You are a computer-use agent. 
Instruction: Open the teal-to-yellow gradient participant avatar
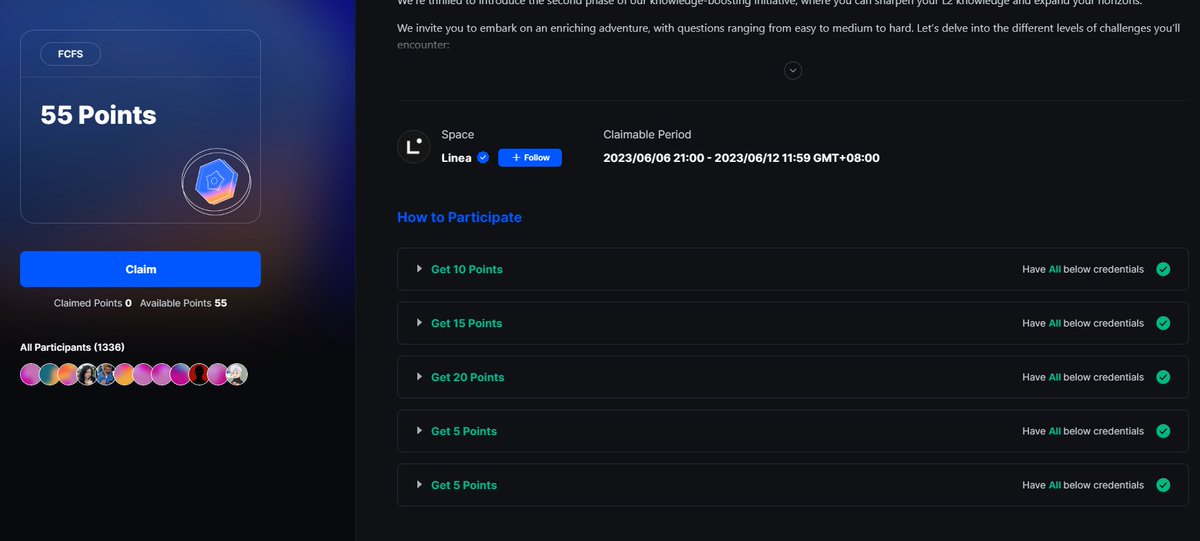(x=50, y=374)
